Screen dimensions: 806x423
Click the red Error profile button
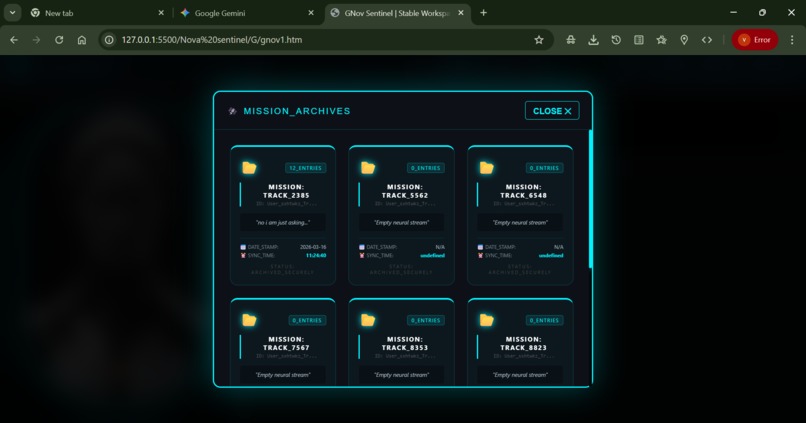pyautogui.click(x=755, y=40)
